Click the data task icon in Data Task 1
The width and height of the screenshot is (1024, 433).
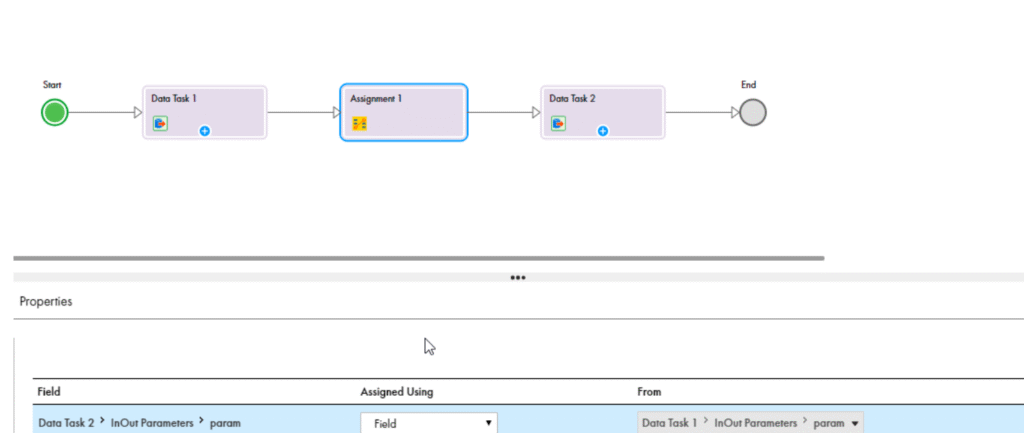pyautogui.click(x=160, y=124)
